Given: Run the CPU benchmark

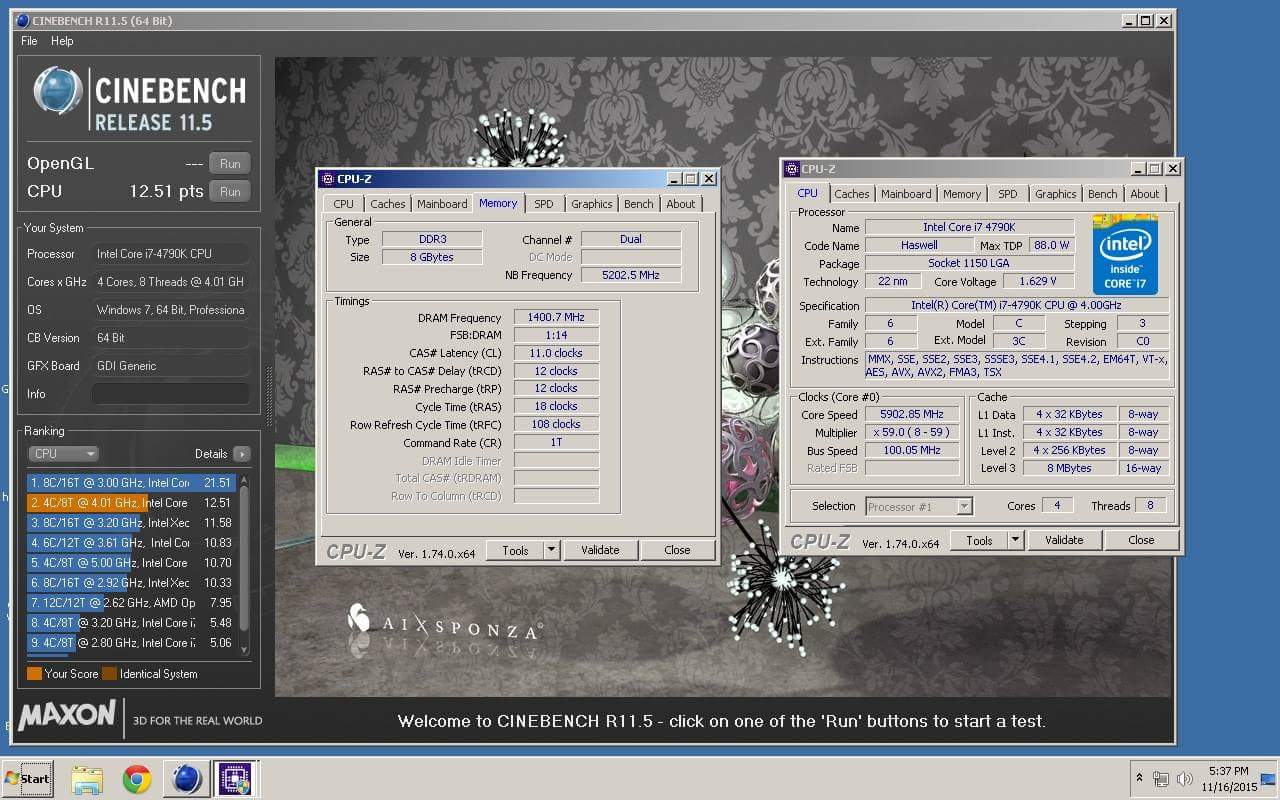Looking at the screenshot, I should pyautogui.click(x=230, y=192).
